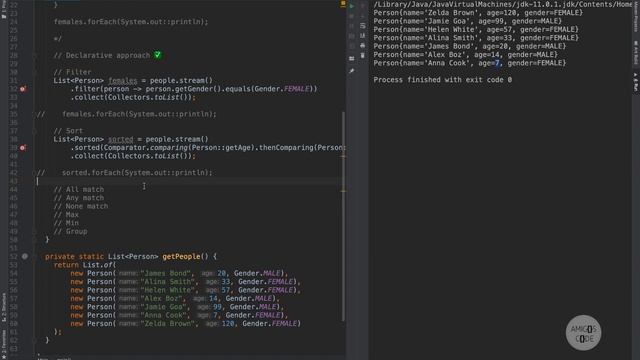Screen dimensions: 640x360
Task: Clear console output with the trash icon
Action: click(362, 56)
